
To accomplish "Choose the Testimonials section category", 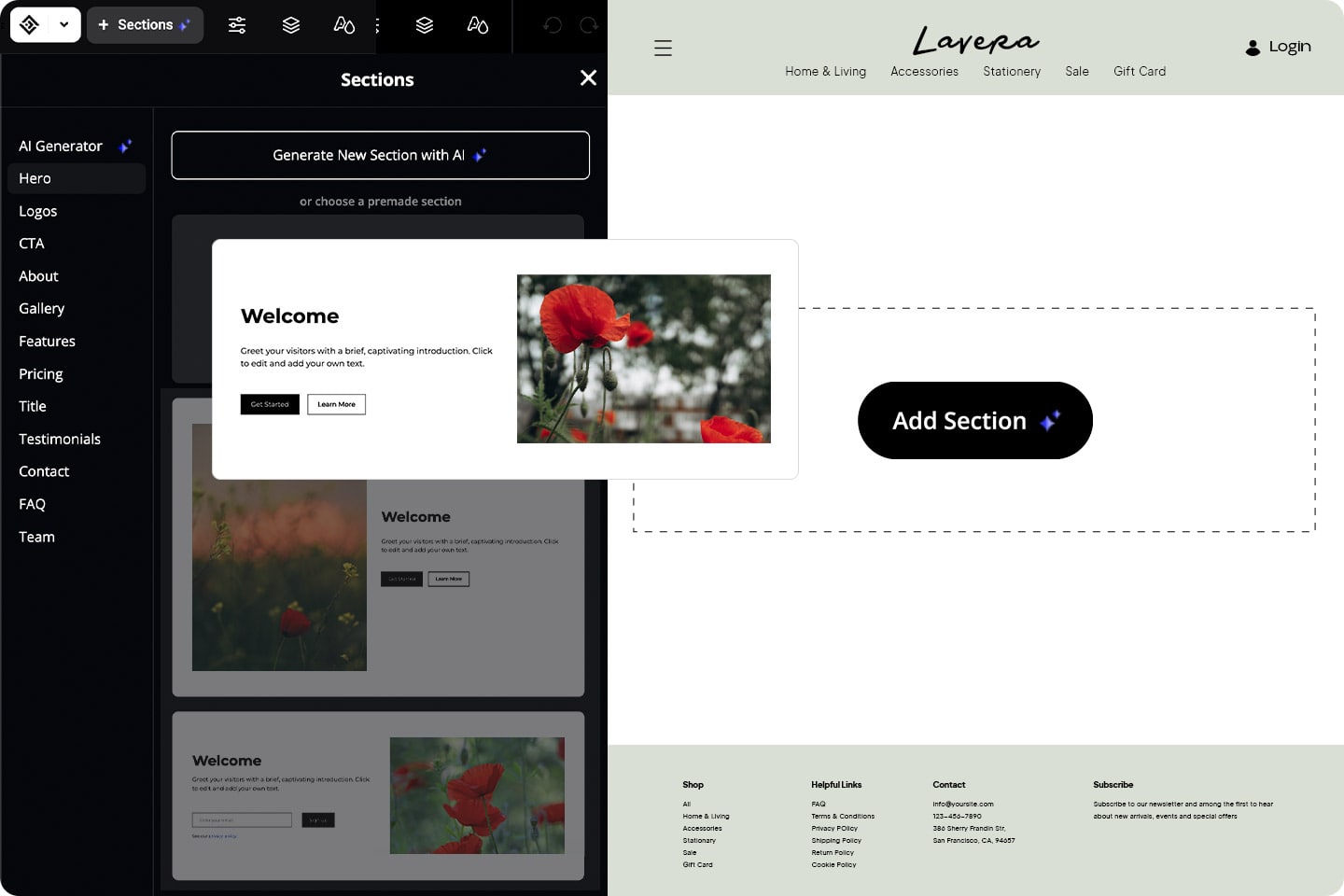I will tap(60, 440).
